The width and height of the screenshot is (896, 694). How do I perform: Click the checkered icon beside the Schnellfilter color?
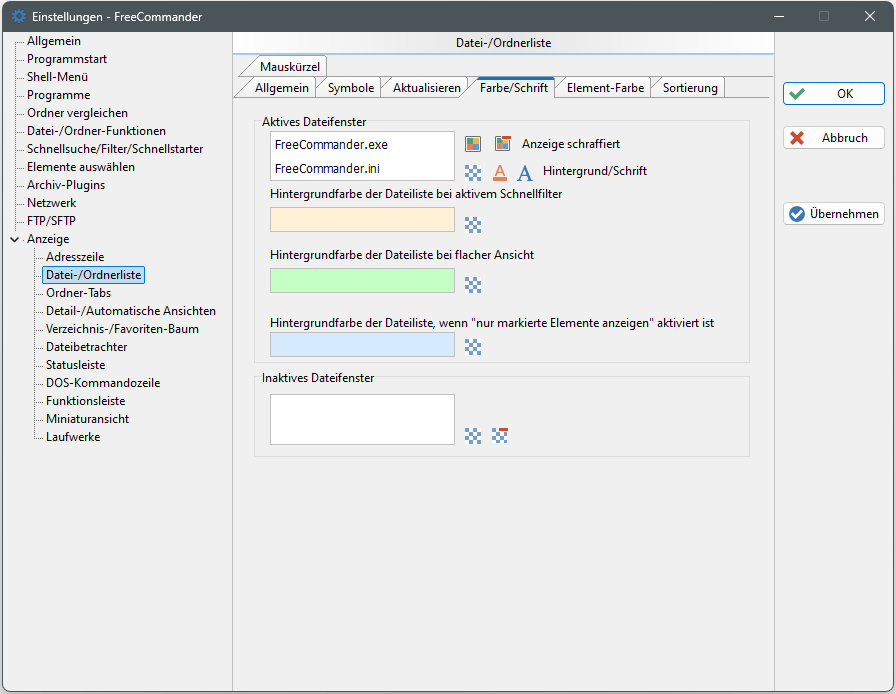pos(473,225)
